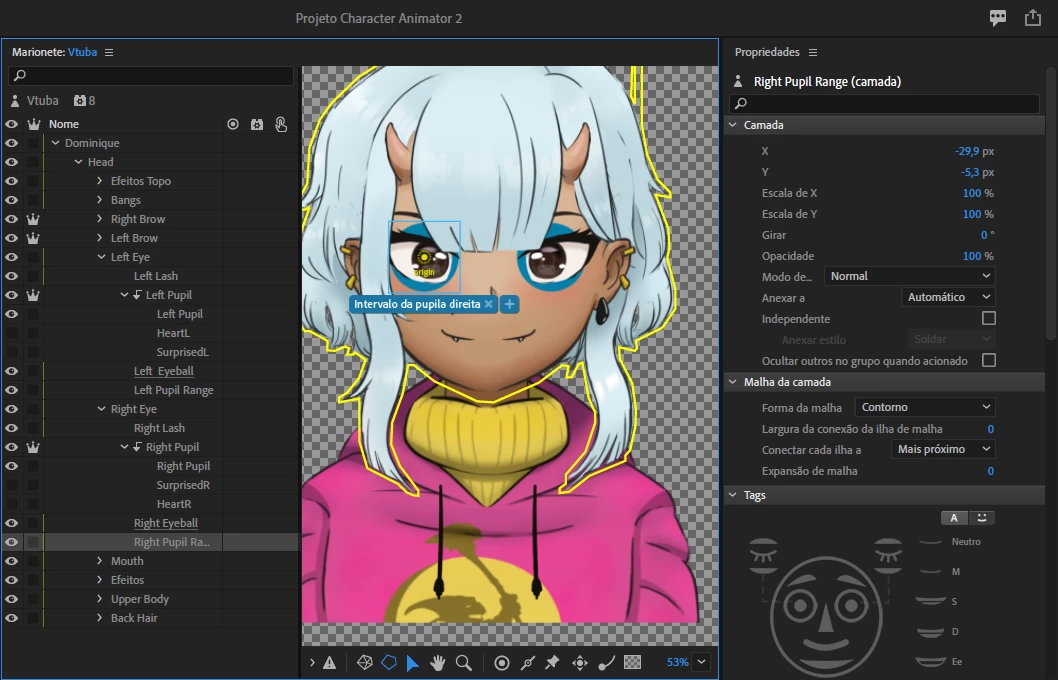Remove the Intervalo da pupila direita tag
The image size is (1058, 680).
pos(489,304)
